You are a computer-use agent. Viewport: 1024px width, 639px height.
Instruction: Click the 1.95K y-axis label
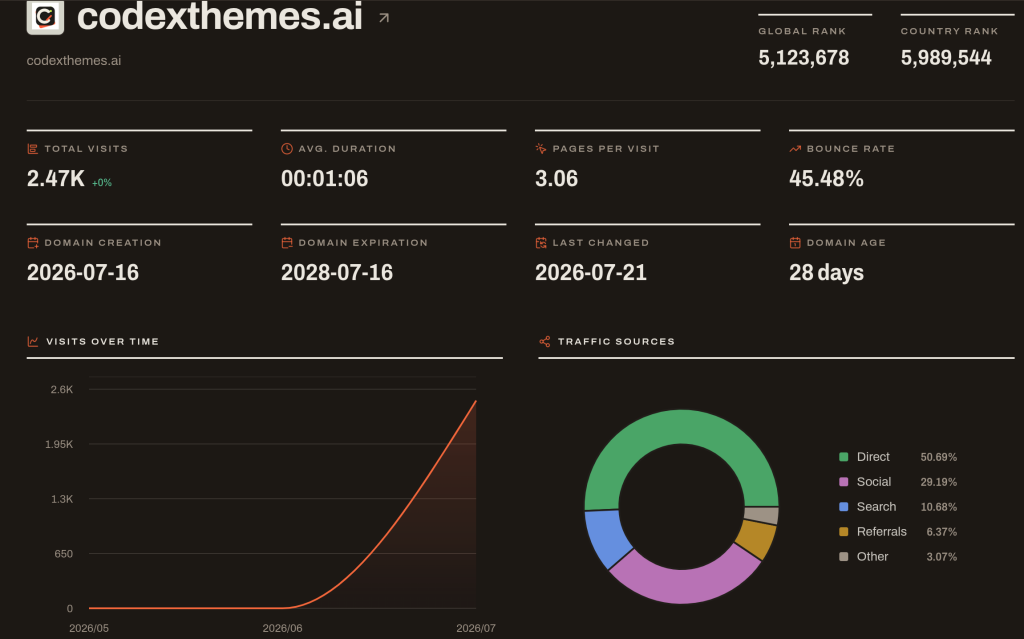[59, 444]
